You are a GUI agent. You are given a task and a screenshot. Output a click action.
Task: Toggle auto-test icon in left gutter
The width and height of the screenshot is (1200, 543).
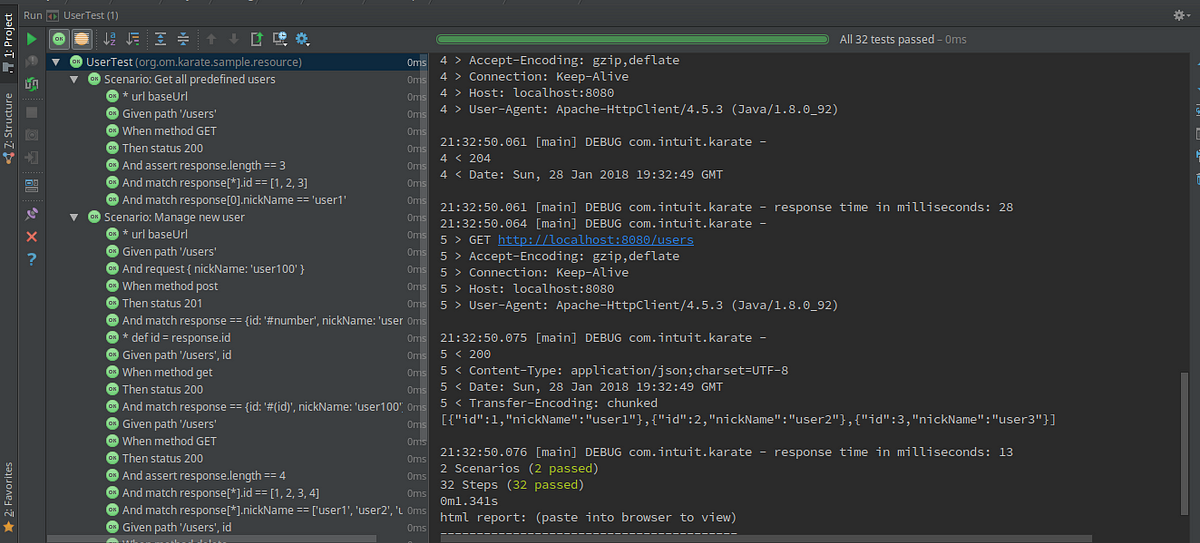(x=32, y=84)
